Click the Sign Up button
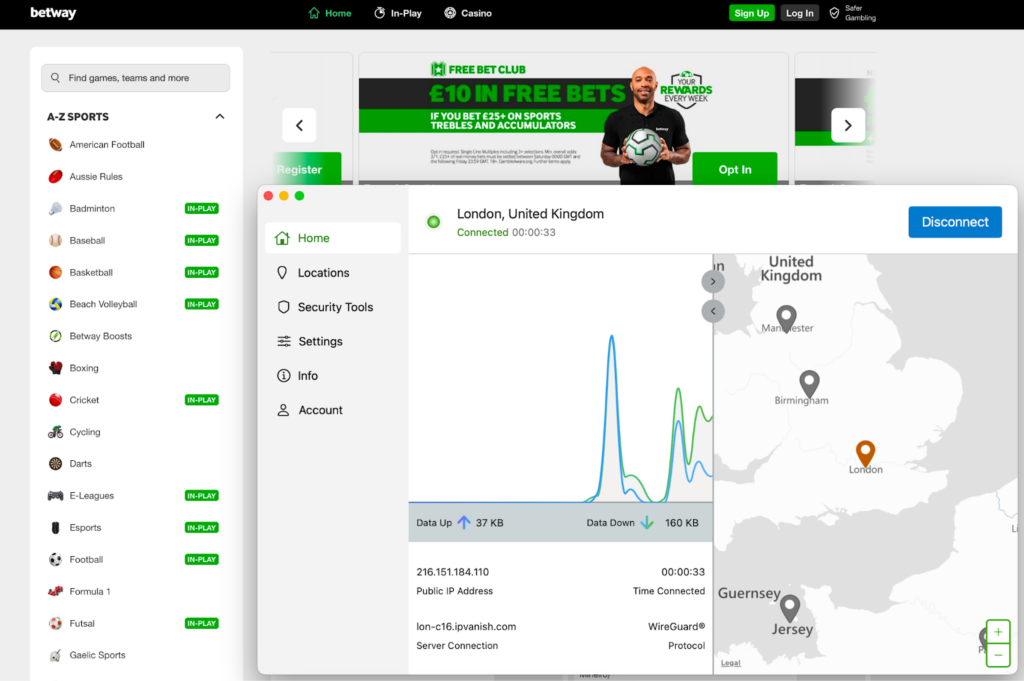This screenshot has width=1024, height=681. point(751,13)
